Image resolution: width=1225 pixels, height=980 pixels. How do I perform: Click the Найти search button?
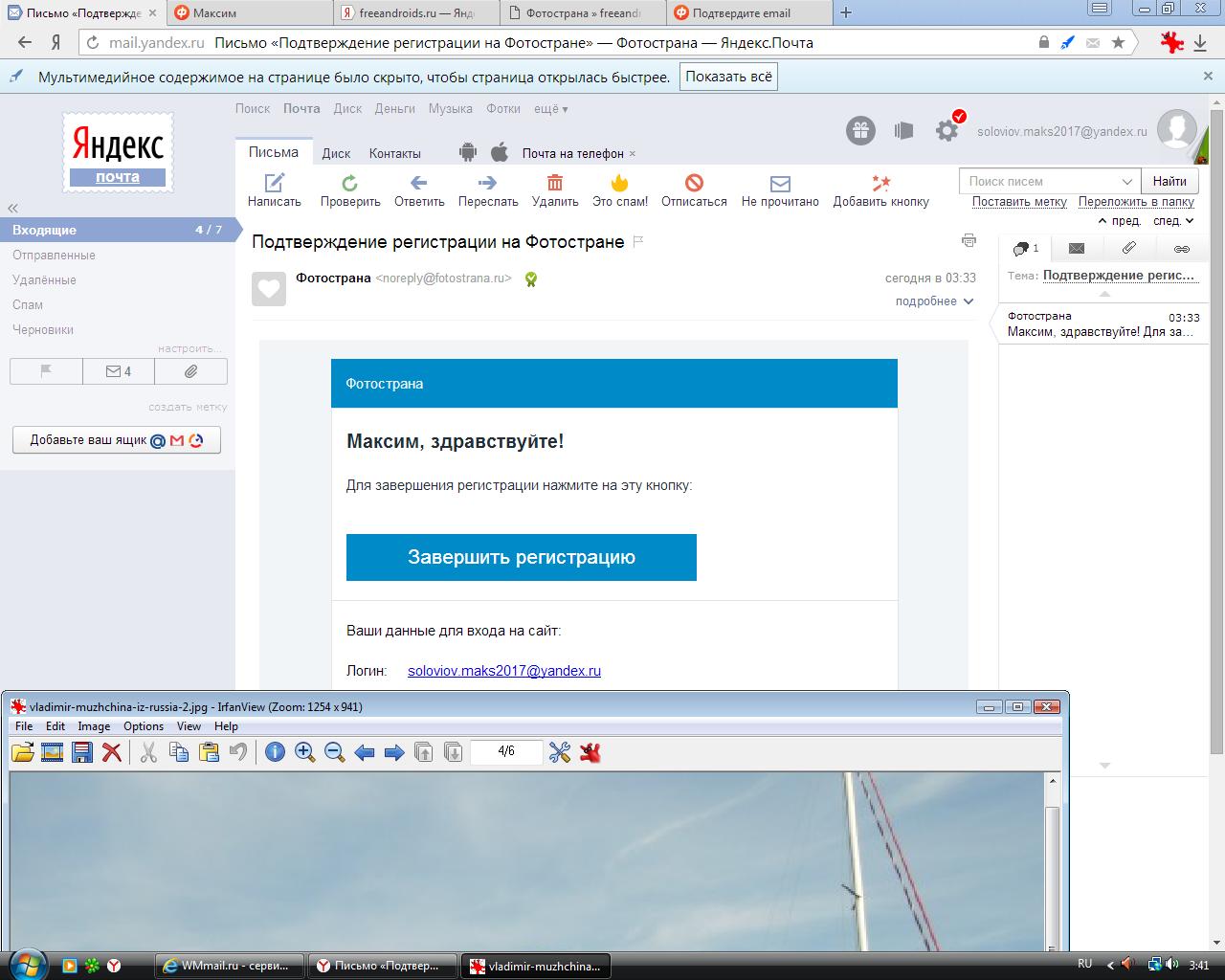point(1169,181)
